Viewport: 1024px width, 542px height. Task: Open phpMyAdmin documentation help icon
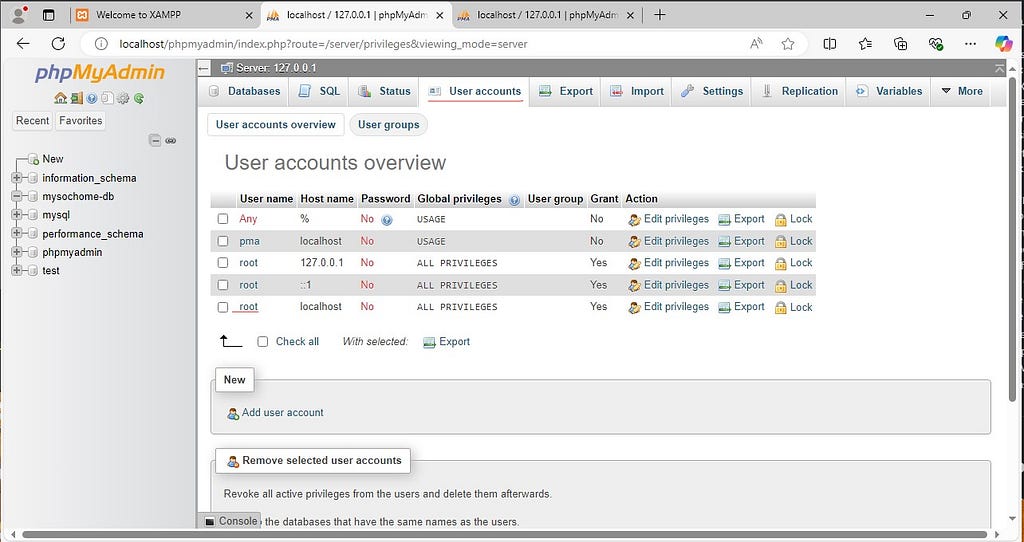(92, 99)
